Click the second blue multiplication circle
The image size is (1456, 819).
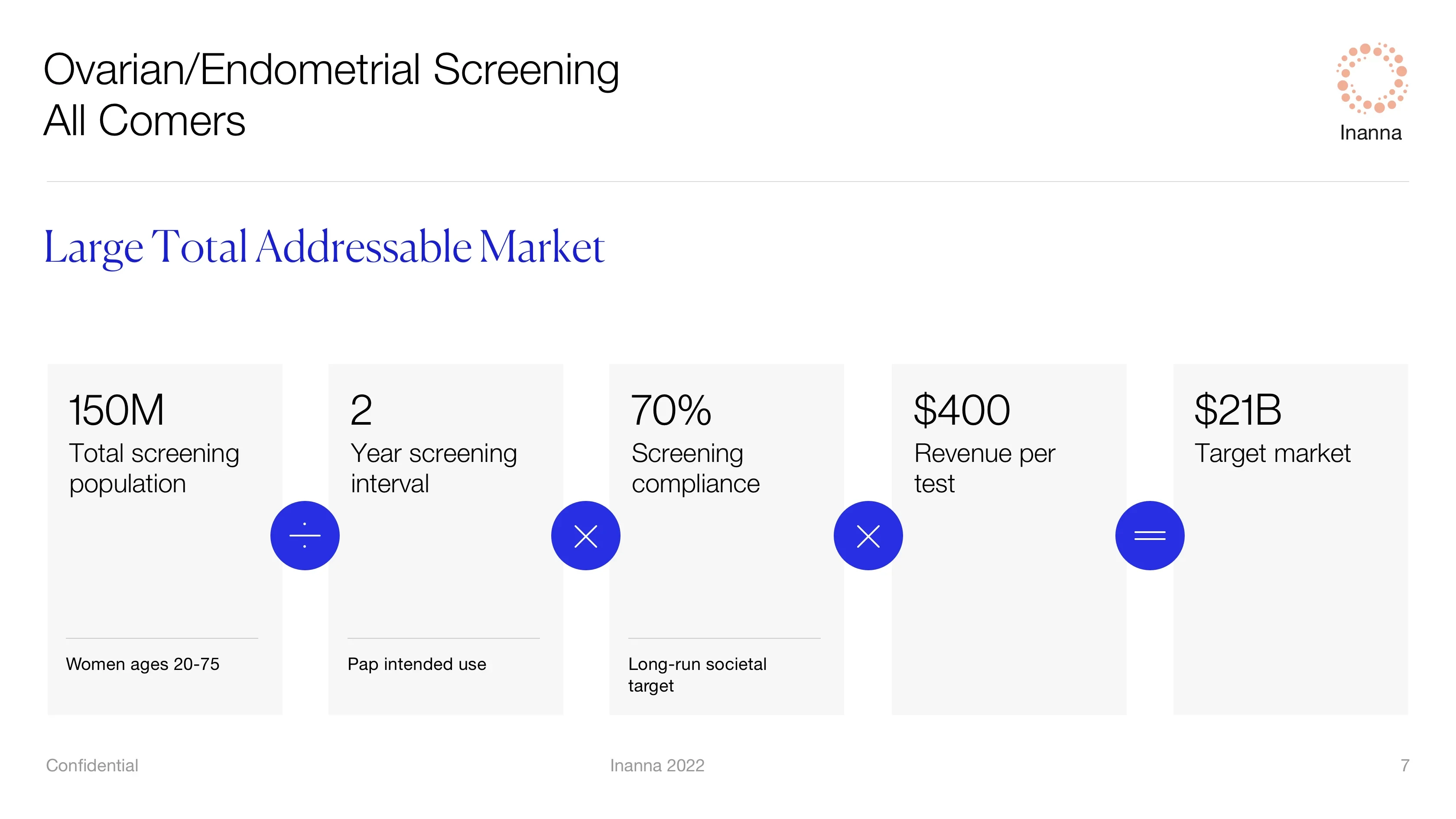tap(868, 535)
